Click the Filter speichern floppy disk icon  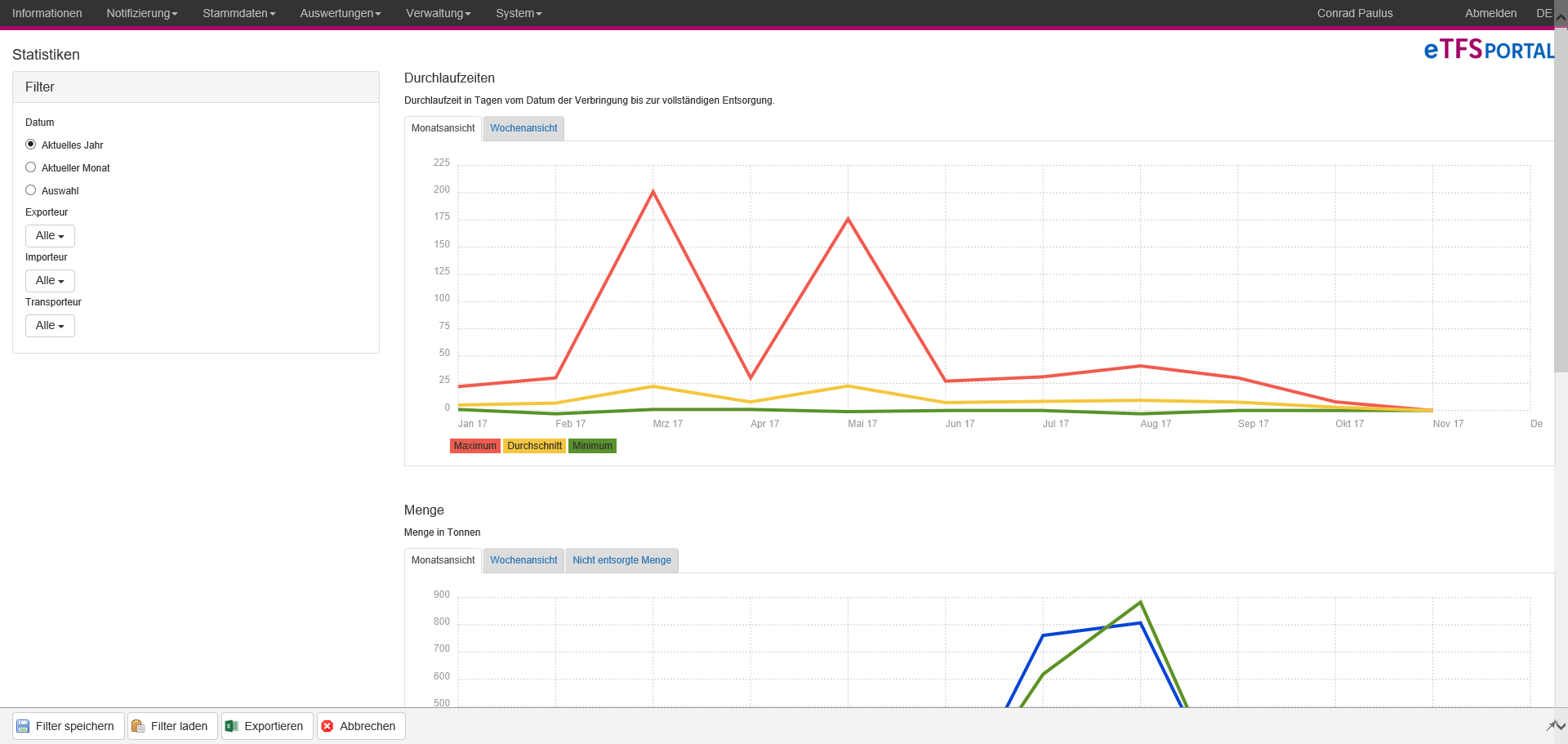click(23, 726)
